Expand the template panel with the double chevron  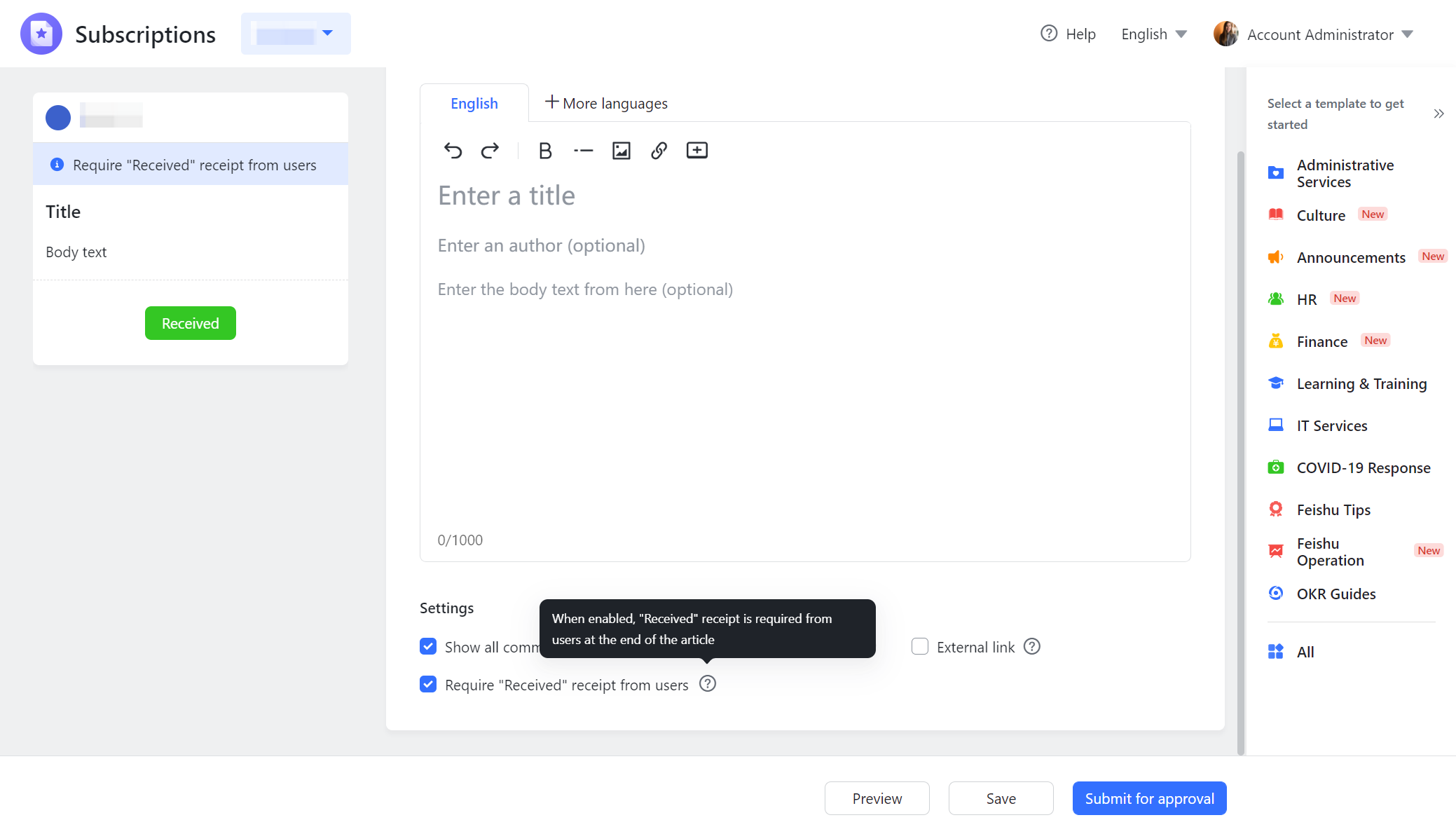[x=1440, y=113]
